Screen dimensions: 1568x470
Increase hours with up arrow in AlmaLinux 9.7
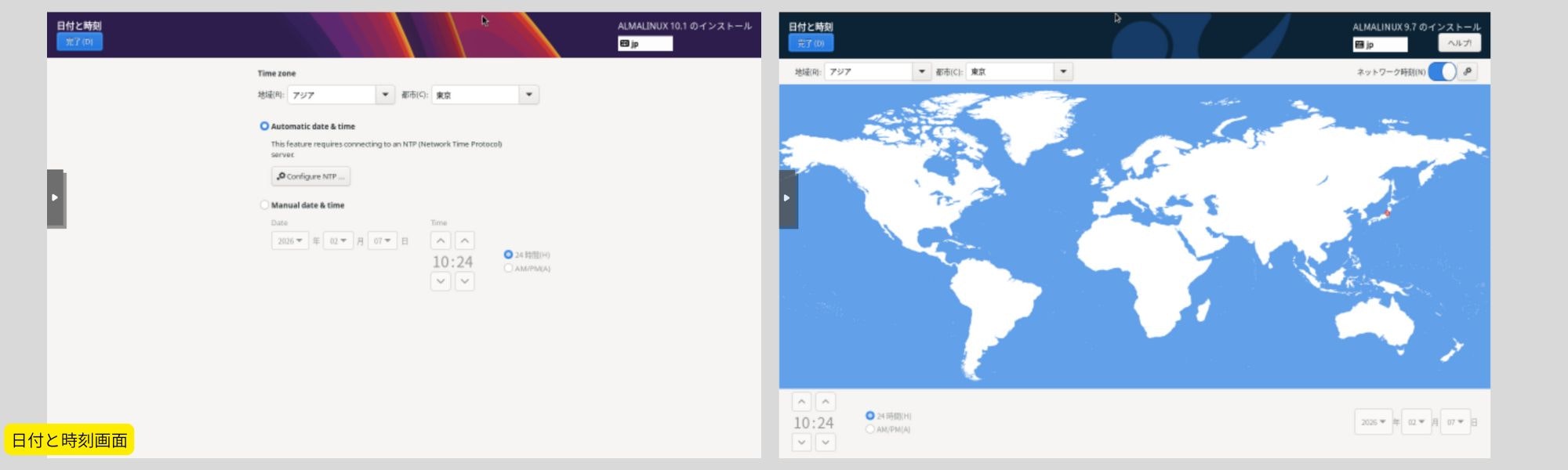801,402
